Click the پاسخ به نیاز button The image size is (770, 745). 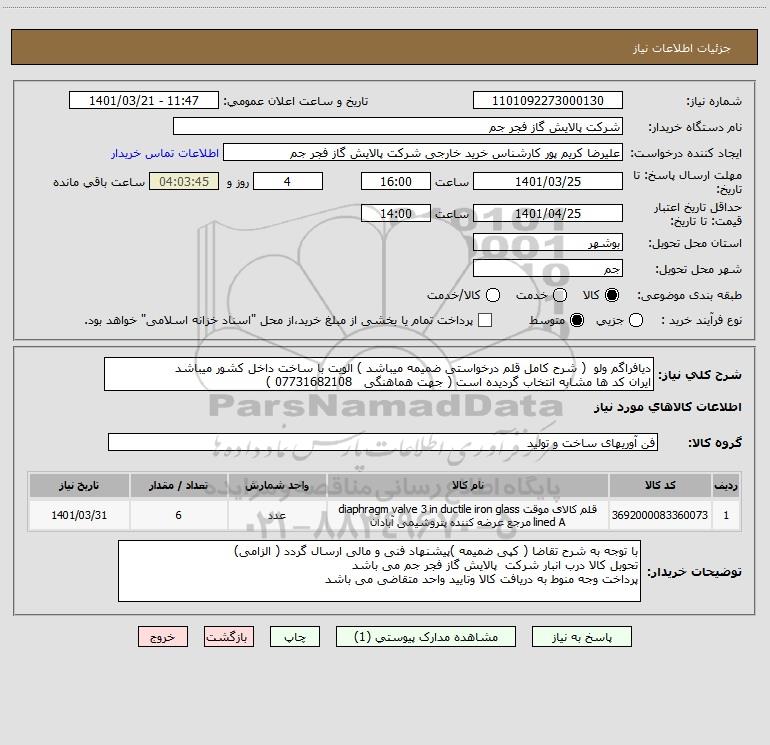[582, 637]
